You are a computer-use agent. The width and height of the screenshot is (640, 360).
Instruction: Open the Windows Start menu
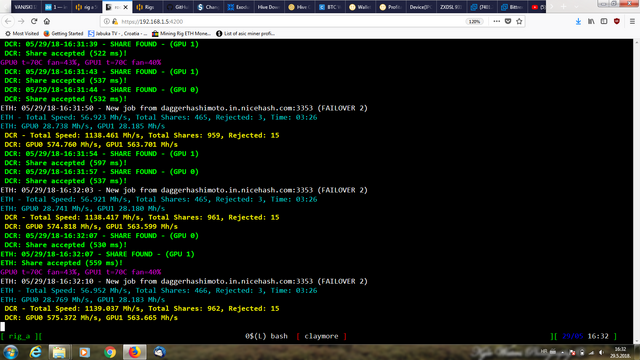[x=11, y=352]
